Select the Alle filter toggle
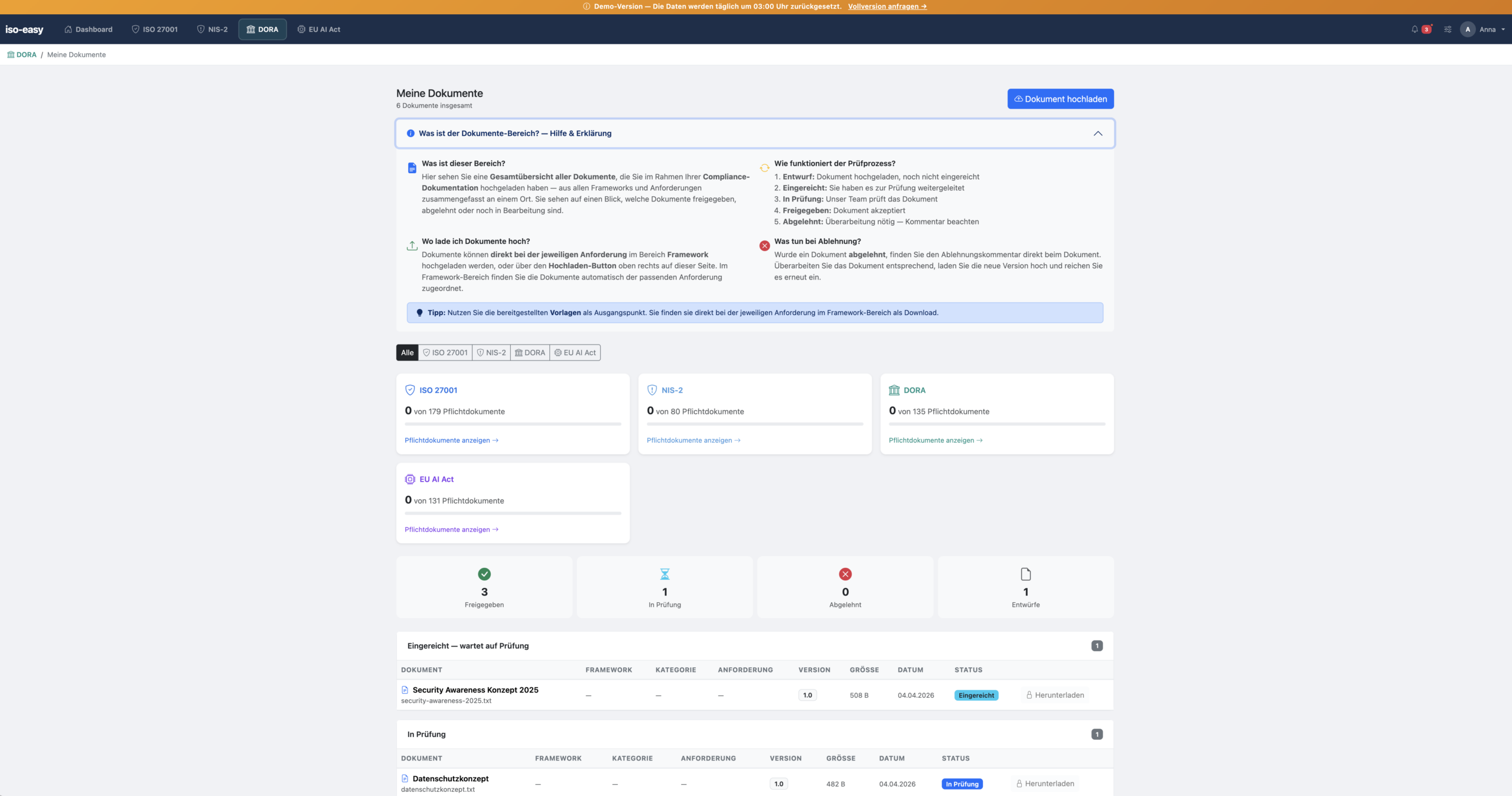Viewport: 1512px width, 796px height. tap(407, 353)
